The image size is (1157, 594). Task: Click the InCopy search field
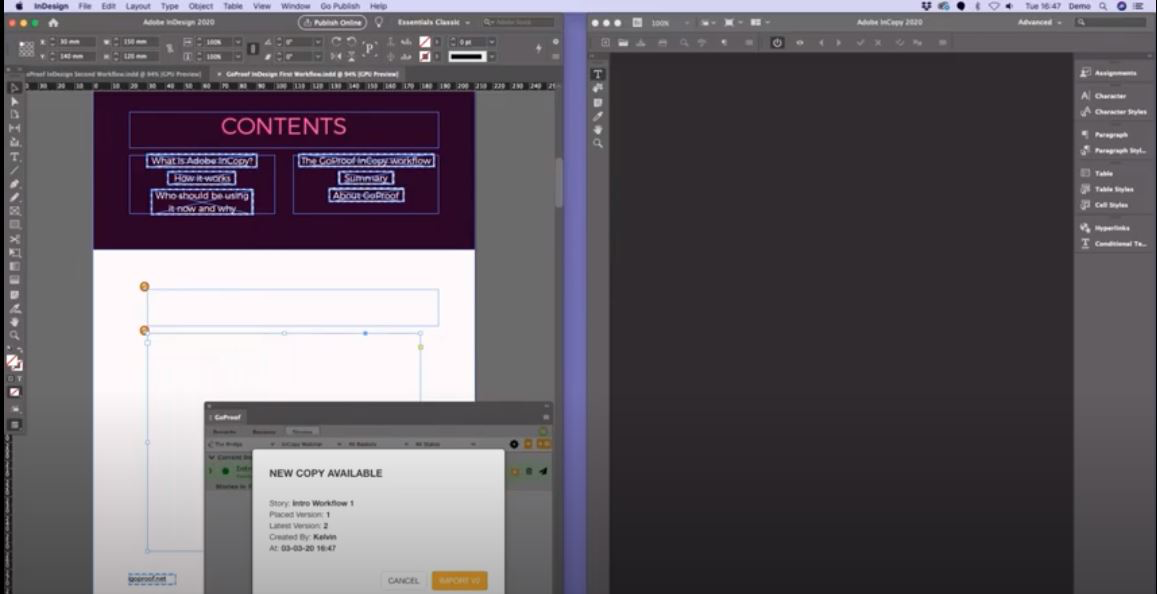coord(1111,22)
